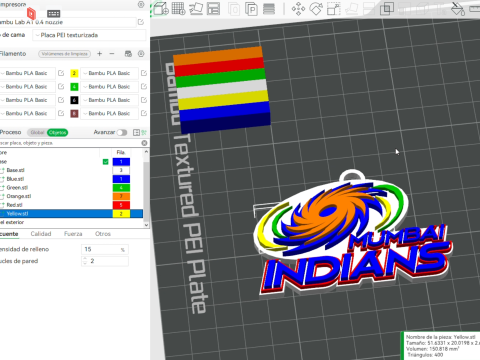Open filament 2 Bambu PLA Basic dropdown
This screenshot has width=480, height=360.
[109, 73]
